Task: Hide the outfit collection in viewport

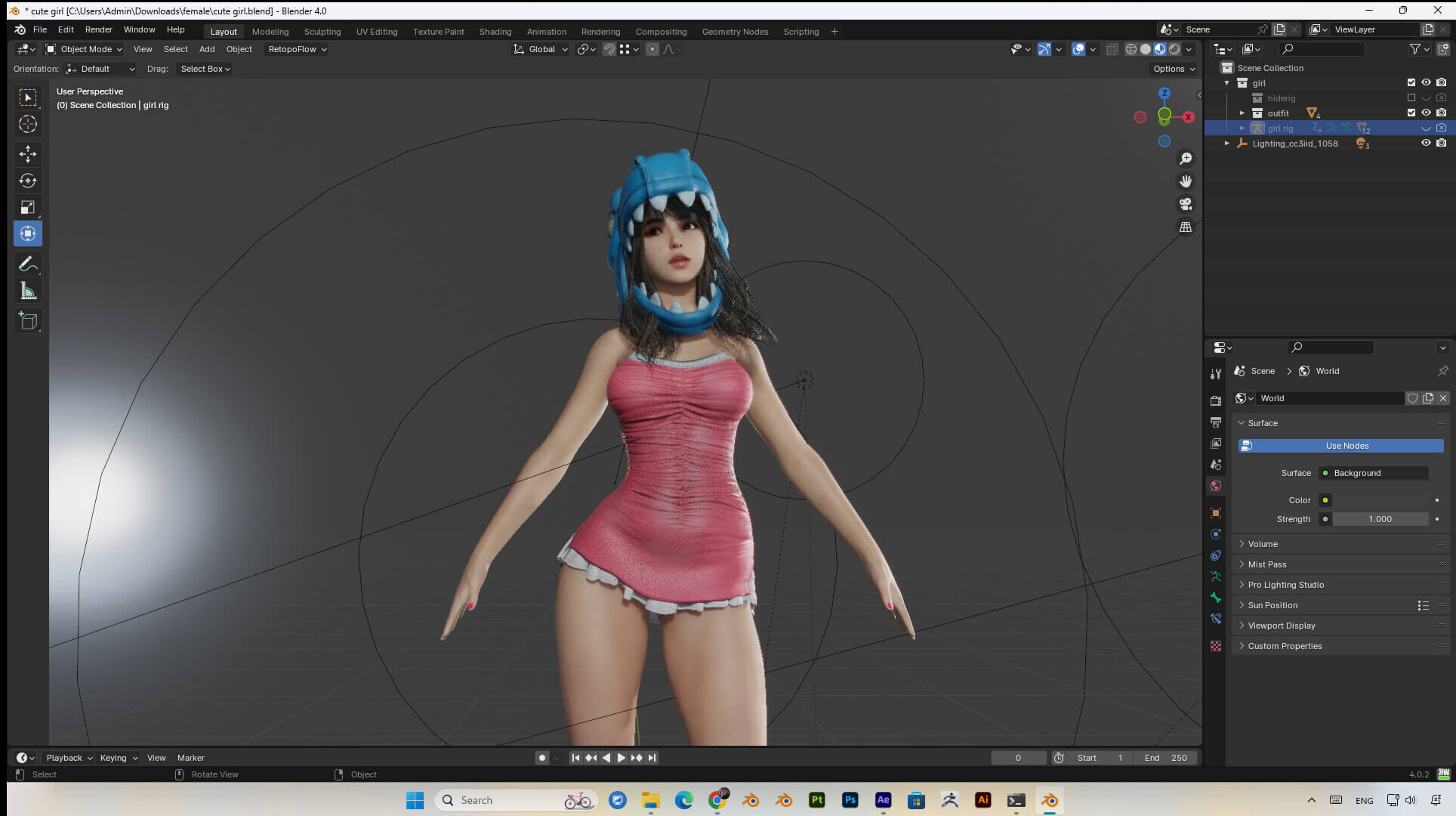Action: point(1426,113)
